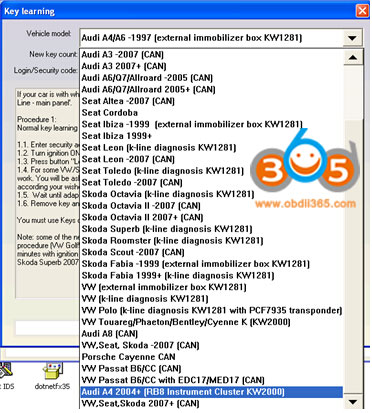
Task: Close the Key learning dialog
Action: click(x=362, y=11)
